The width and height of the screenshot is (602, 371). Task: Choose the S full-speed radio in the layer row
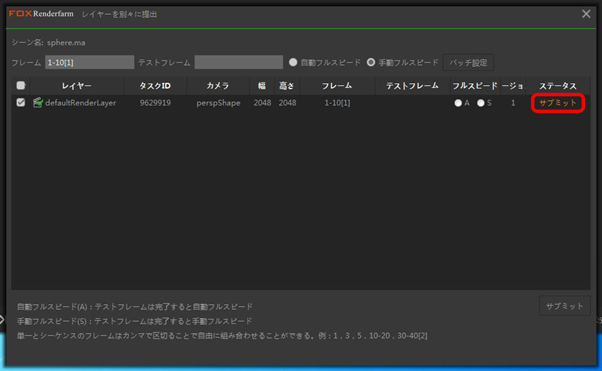tap(480, 103)
